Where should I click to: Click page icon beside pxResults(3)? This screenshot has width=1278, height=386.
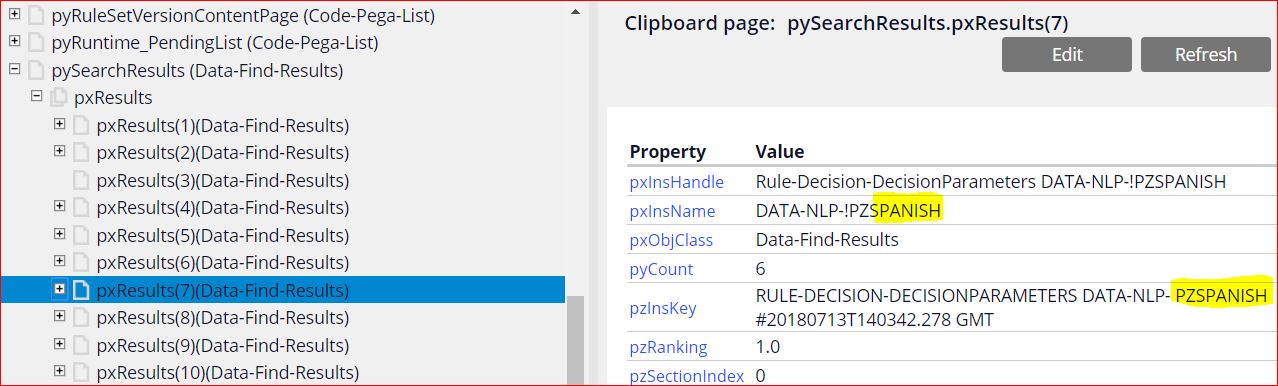[x=81, y=181]
